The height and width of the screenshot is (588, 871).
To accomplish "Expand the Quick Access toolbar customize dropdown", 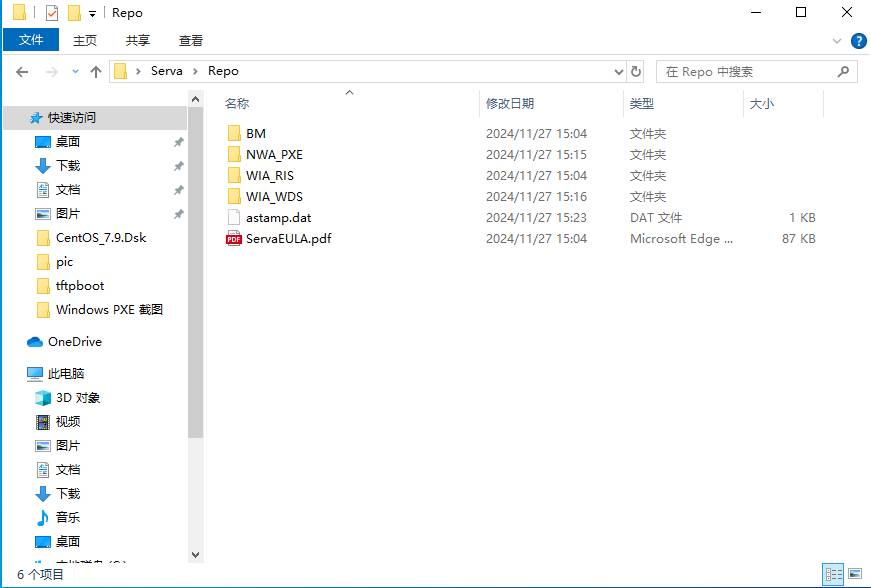I will (x=93, y=14).
